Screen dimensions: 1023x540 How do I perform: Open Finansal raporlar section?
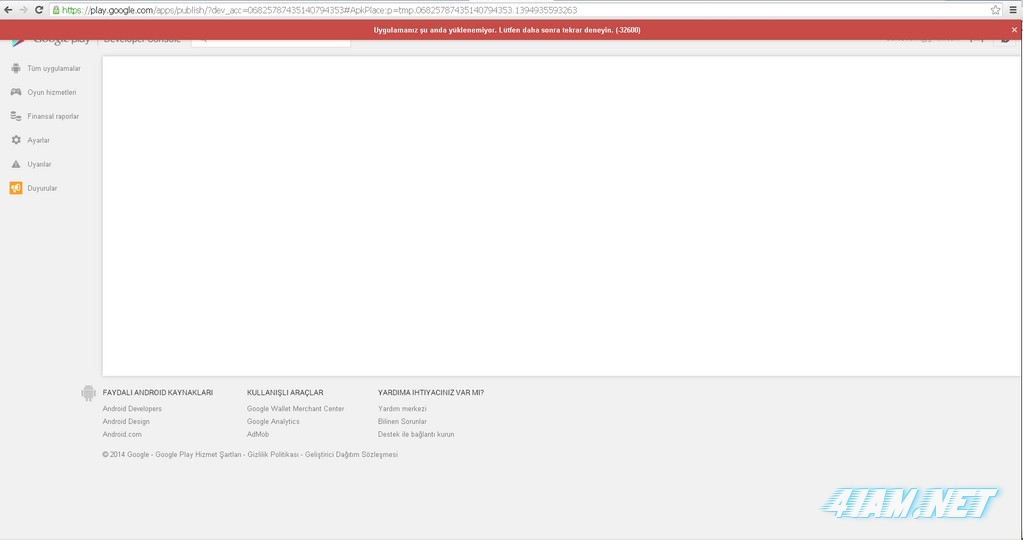coord(53,116)
